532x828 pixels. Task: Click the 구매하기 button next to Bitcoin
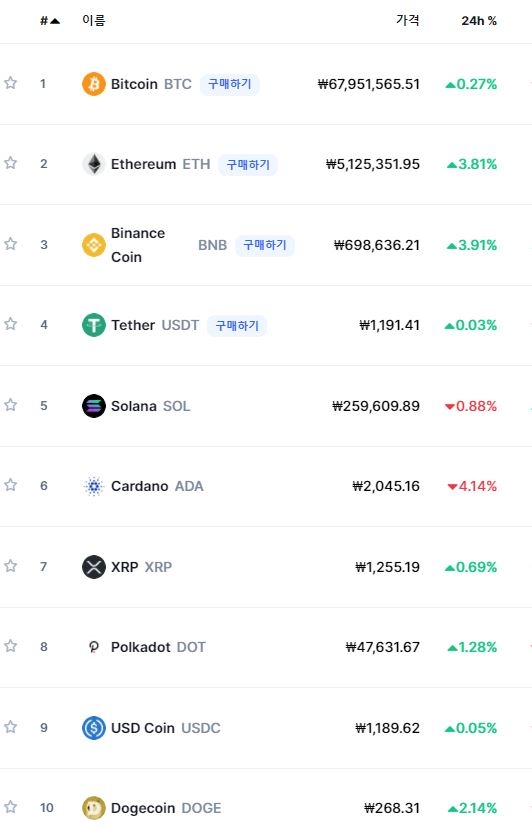click(x=229, y=84)
